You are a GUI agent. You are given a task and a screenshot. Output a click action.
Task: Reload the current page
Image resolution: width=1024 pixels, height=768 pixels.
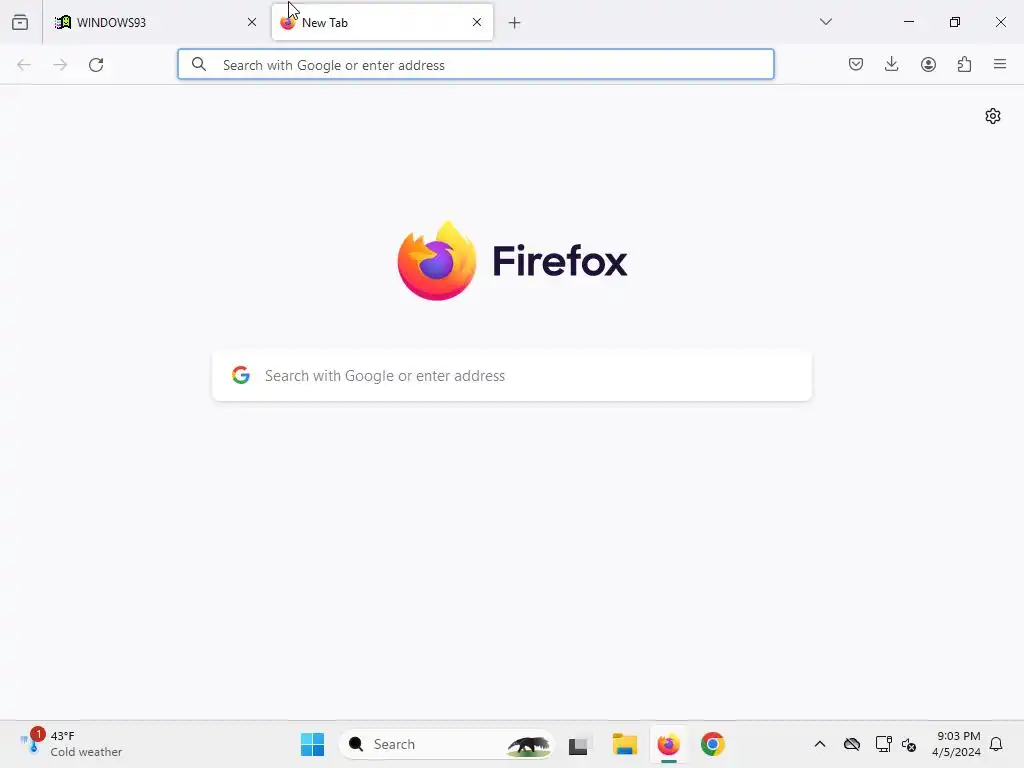click(96, 65)
